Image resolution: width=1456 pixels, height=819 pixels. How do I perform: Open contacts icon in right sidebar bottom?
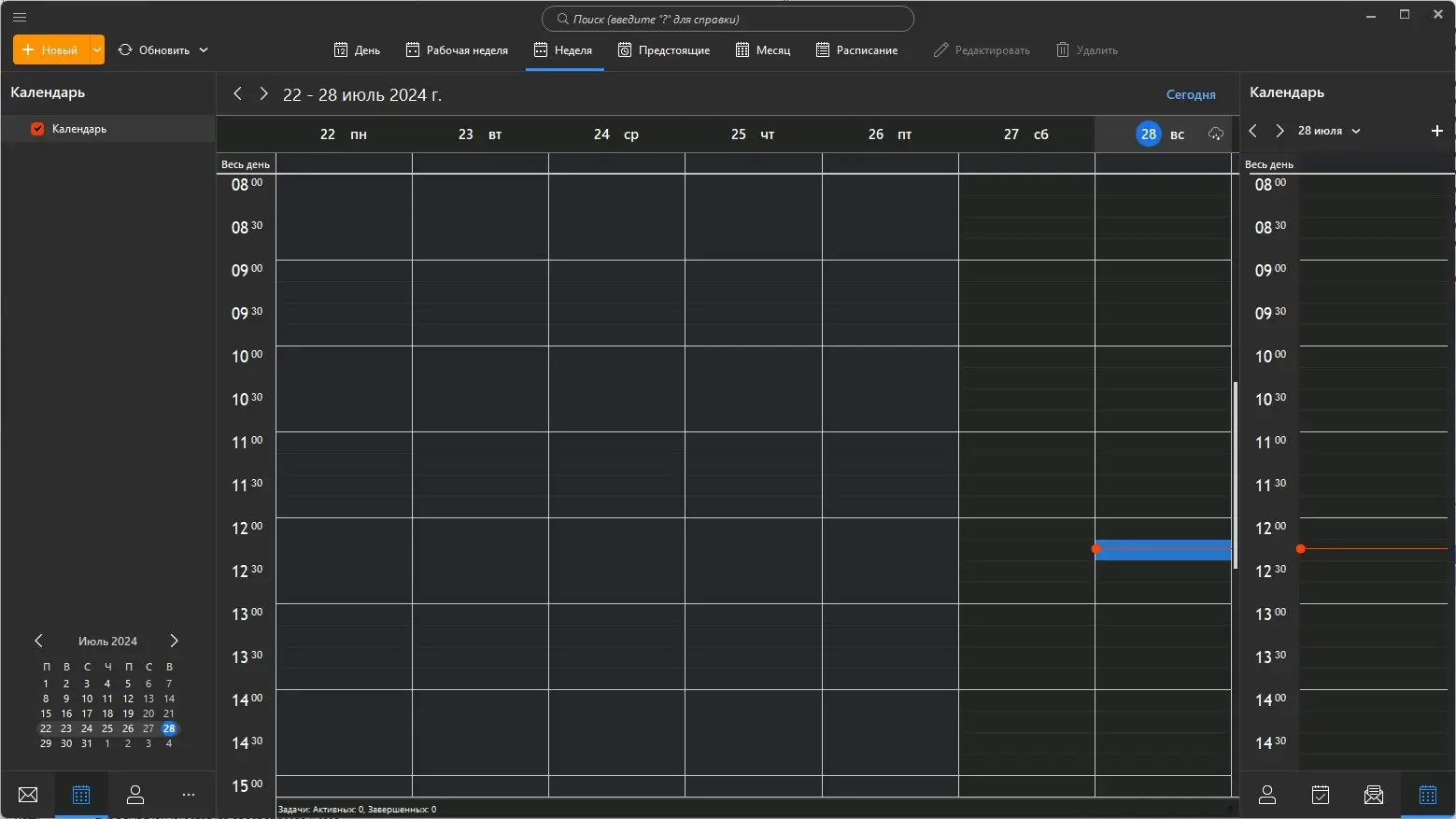[1267, 795]
